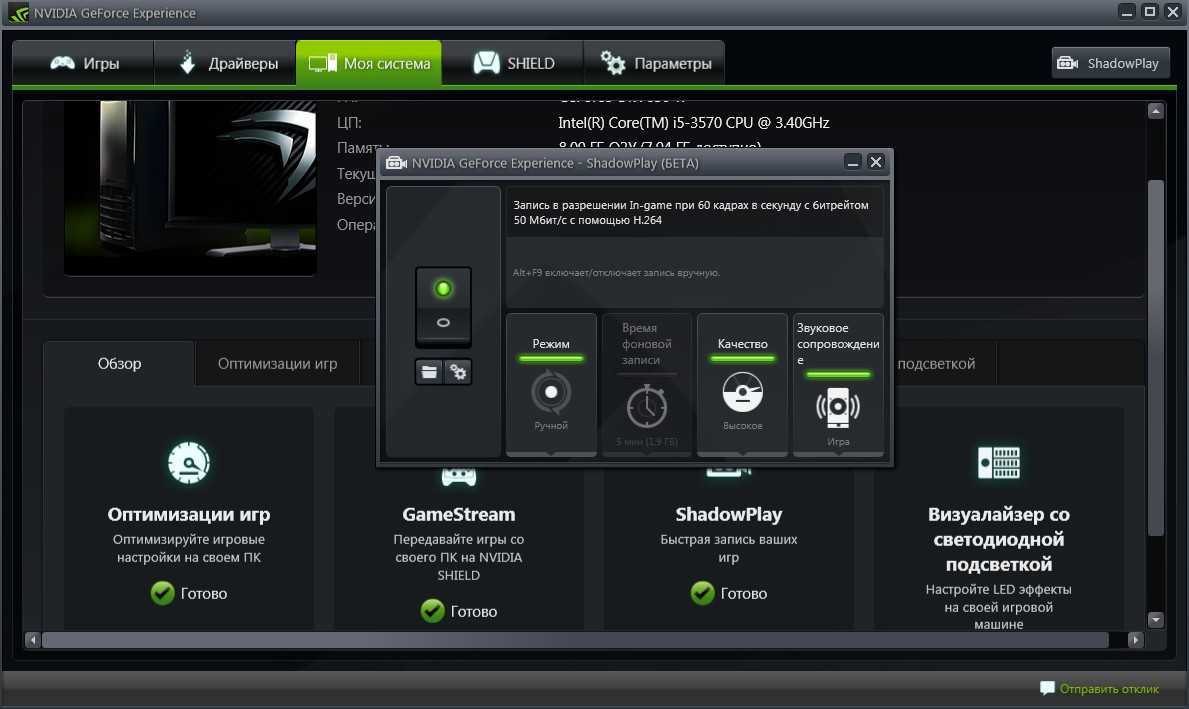
Task: Click the vertical scrollbar thumb
Action: click(1156, 358)
